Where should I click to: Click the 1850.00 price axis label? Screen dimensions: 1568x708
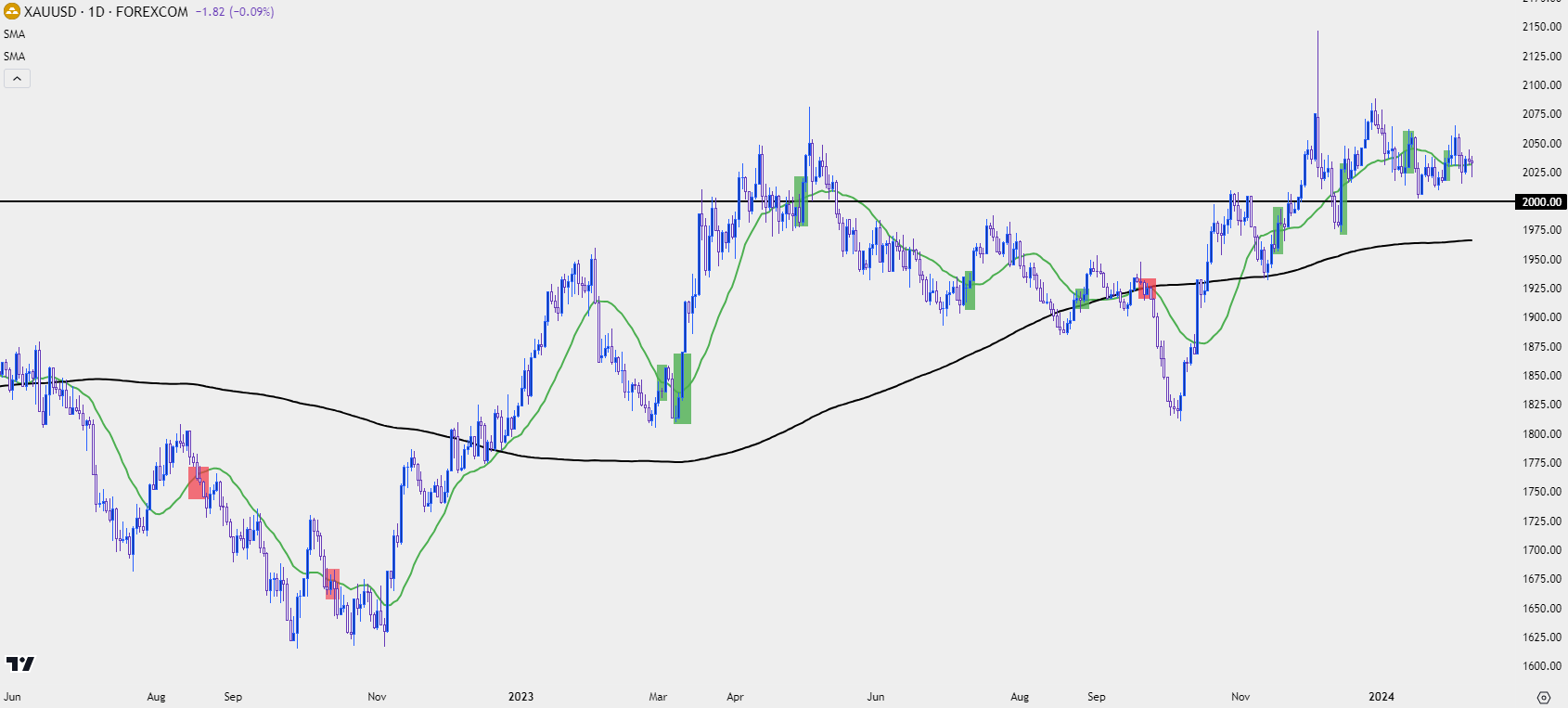(x=1541, y=376)
